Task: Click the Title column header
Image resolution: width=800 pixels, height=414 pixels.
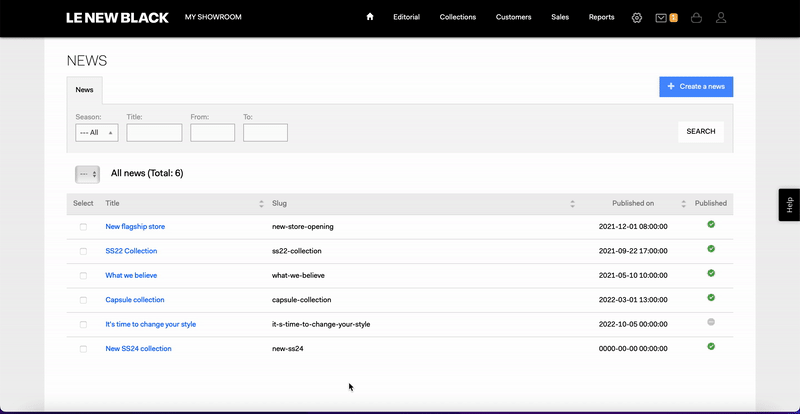Action: click(112, 203)
